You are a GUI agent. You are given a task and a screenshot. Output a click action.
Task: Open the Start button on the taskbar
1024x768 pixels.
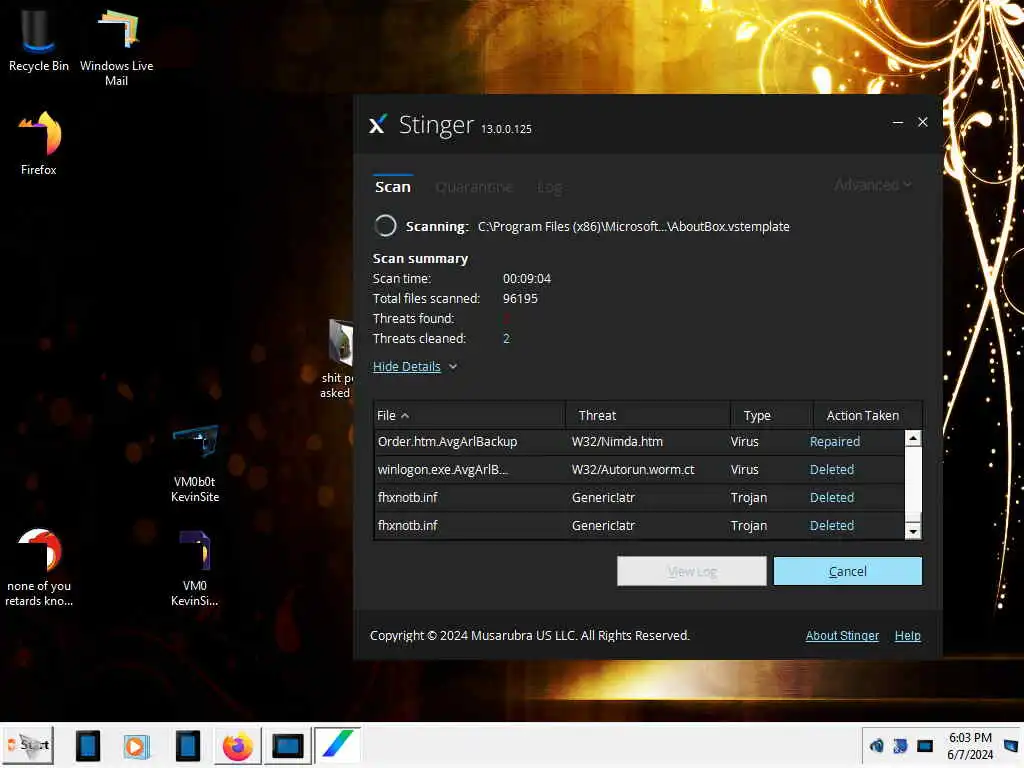[27, 744]
